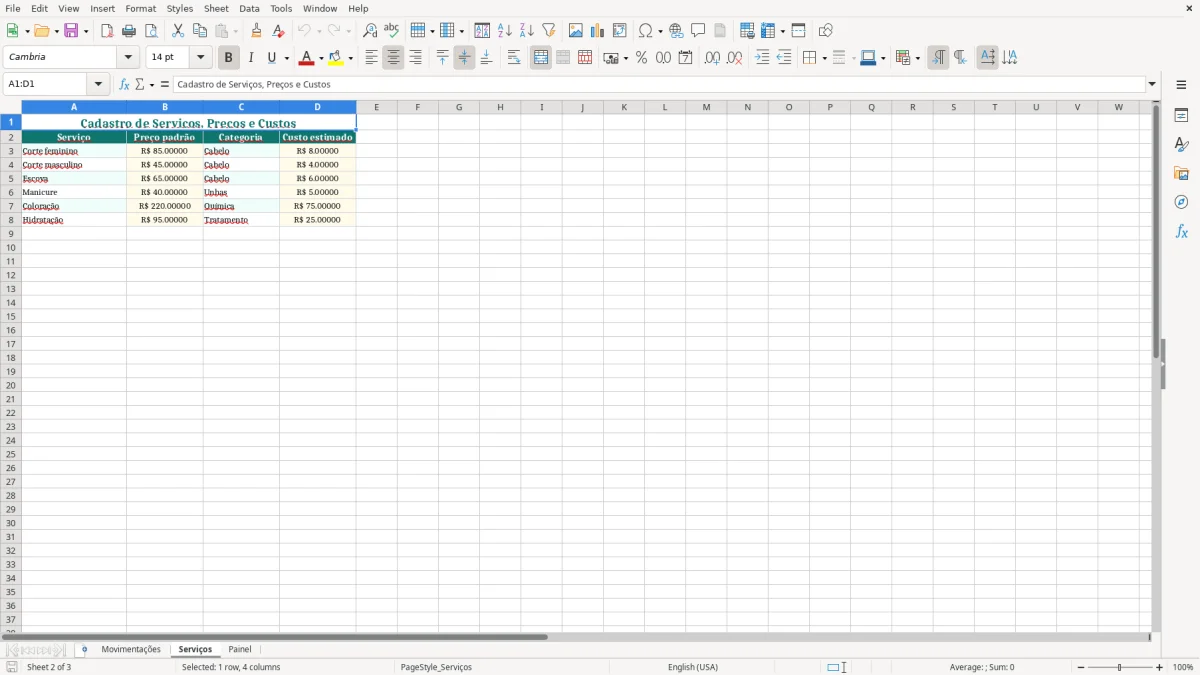Open the Borders dropdown arrow
The width and height of the screenshot is (1200, 675).
coord(823,58)
